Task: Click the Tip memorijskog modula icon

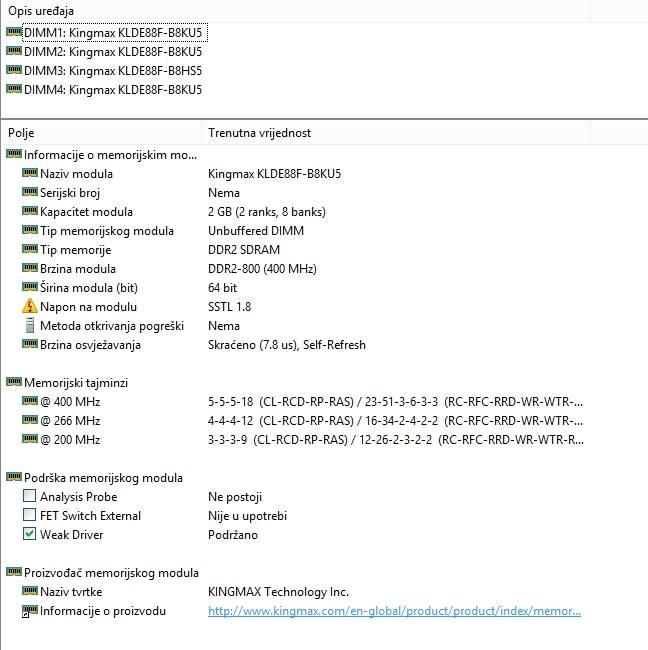Action: pyautogui.click(x=30, y=230)
